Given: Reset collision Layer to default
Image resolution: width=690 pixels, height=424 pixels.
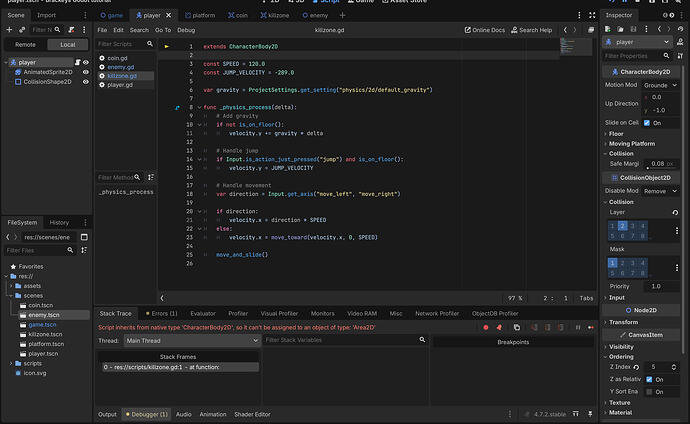Looking at the screenshot, I should click(x=675, y=212).
